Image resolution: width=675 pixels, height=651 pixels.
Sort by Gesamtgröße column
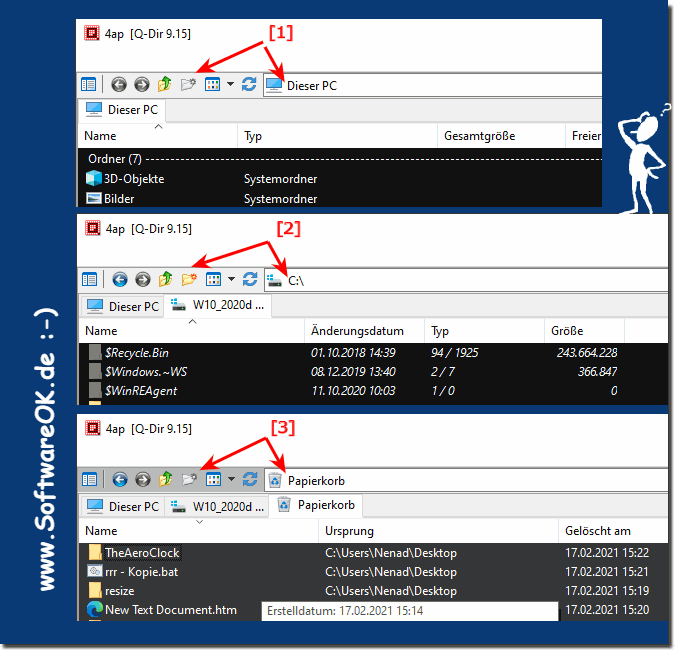click(502, 136)
